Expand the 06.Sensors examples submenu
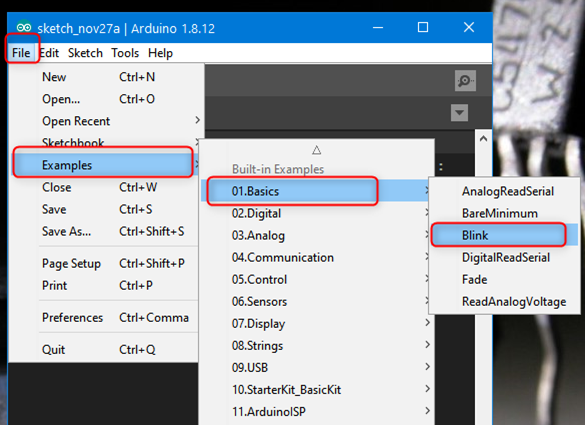The image size is (585, 425). pos(316,301)
